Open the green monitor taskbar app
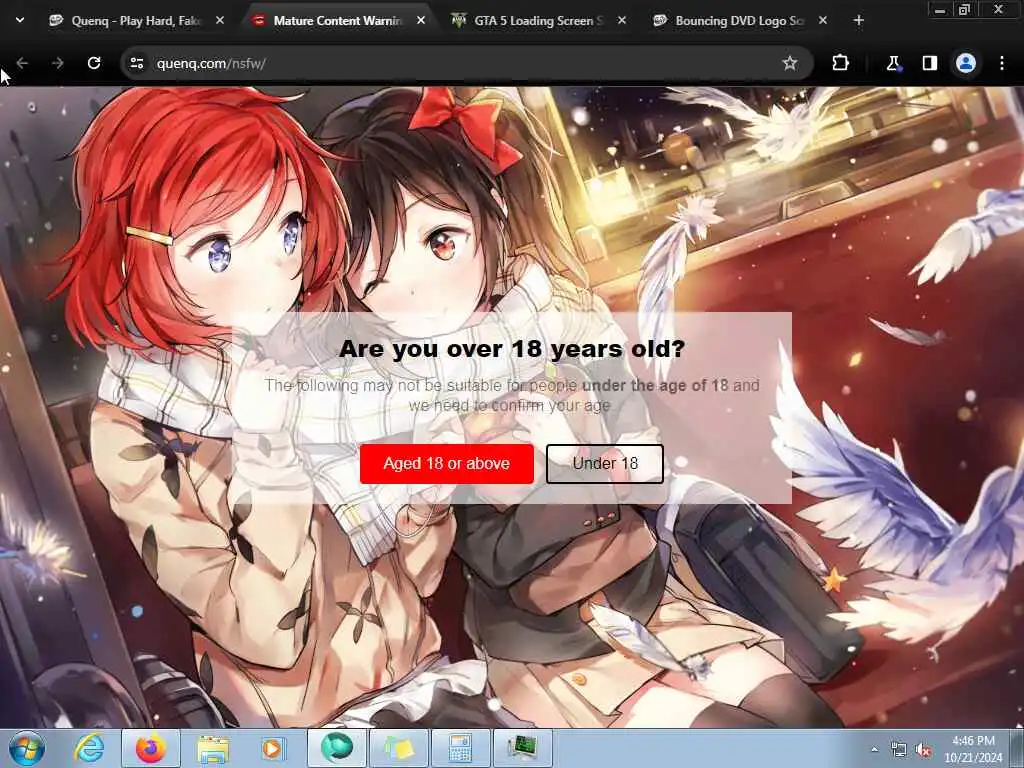1024x768 pixels. pos(523,748)
